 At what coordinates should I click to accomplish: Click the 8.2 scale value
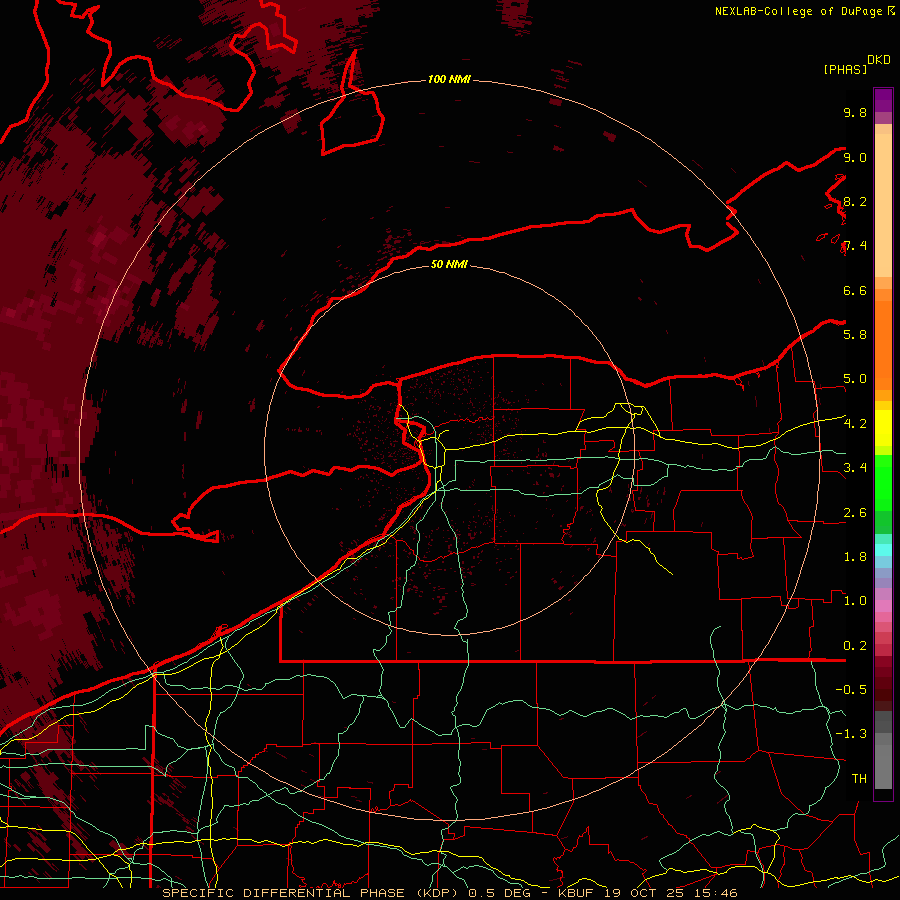855,201
